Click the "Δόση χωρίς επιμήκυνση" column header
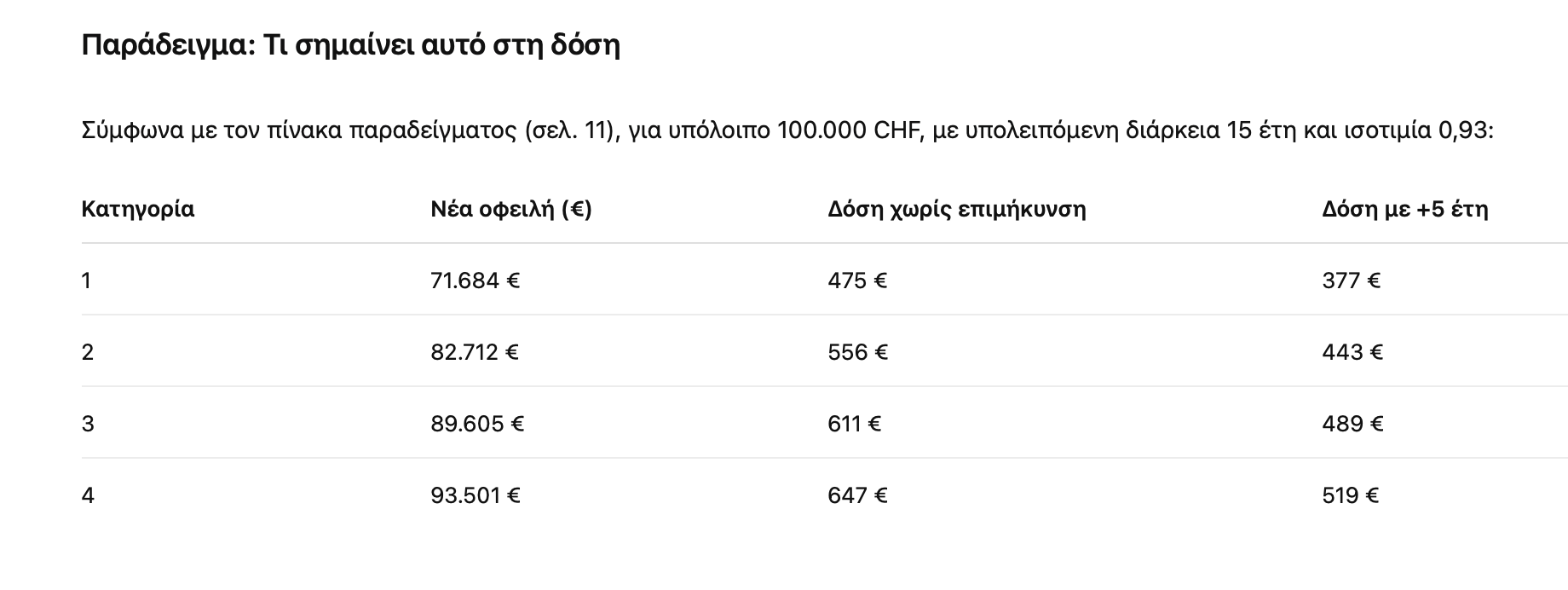The image size is (1568, 590). pyautogui.click(x=956, y=209)
